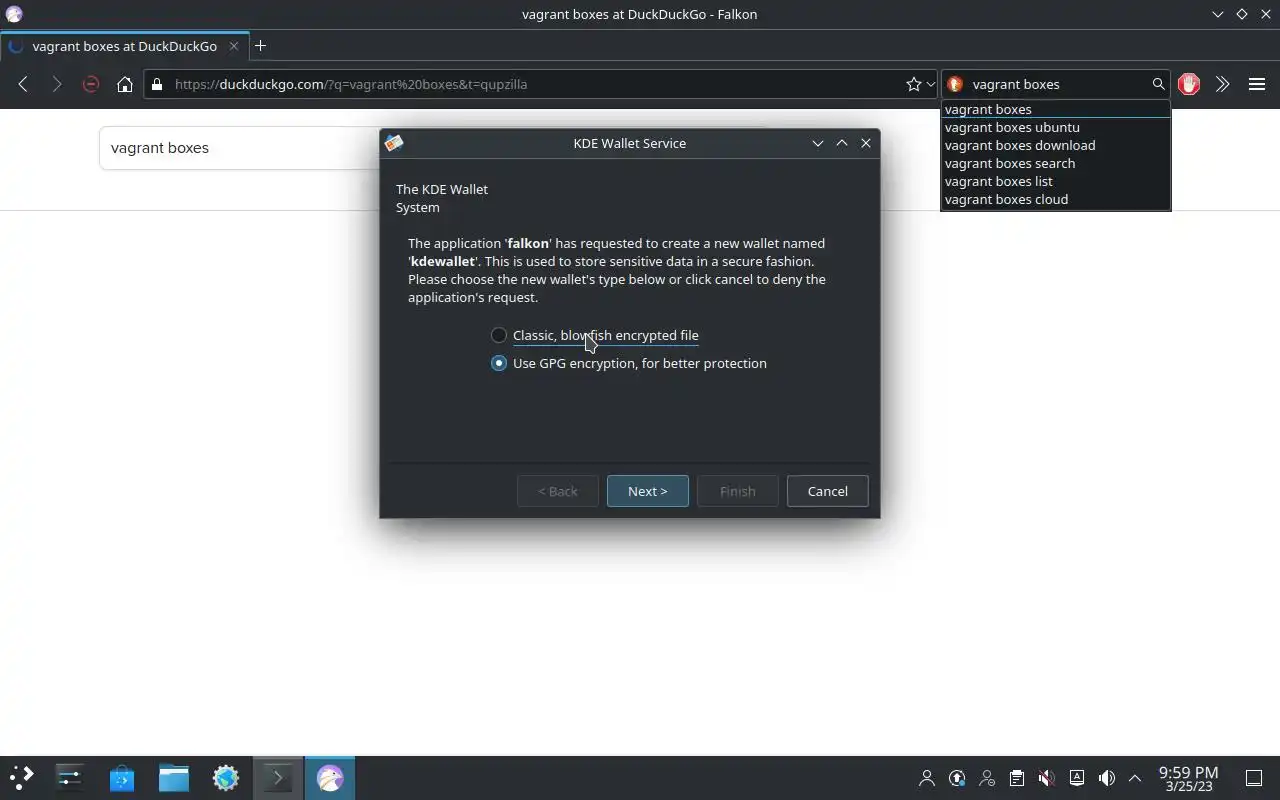Cancel the KDE Wallet request
1280x800 pixels.
click(x=827, y=491)
